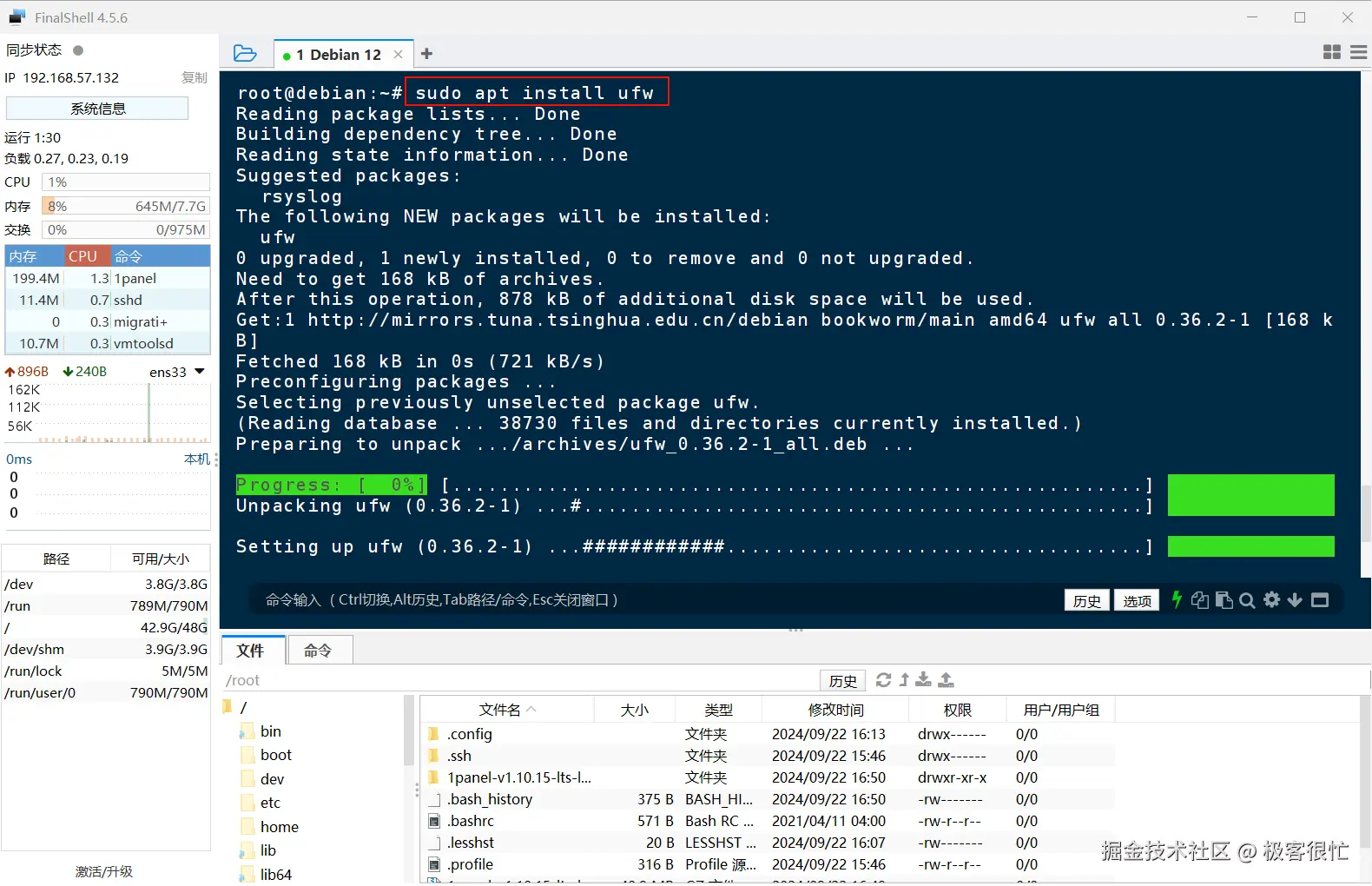Click the .bashrc file icon

pyautogui.click(x=434, y=821)
